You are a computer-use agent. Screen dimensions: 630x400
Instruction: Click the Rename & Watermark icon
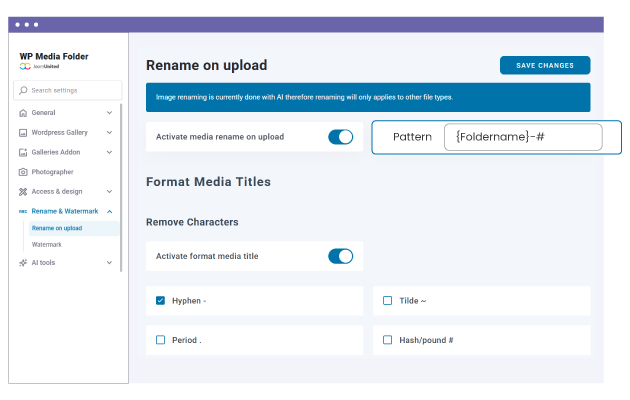pos(23,211)
